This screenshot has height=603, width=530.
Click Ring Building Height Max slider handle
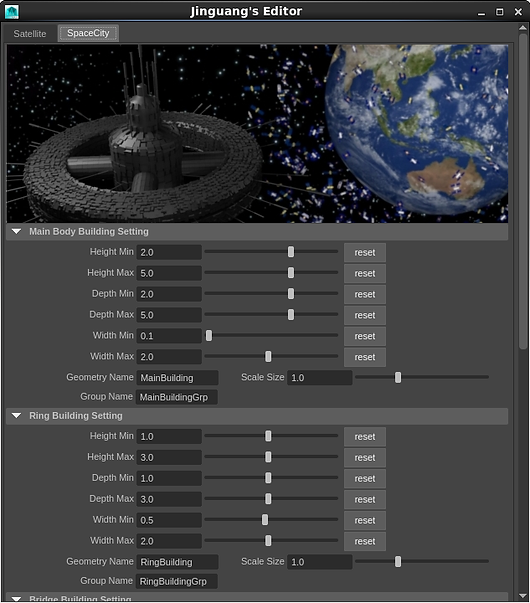pyautogui.click(x=268, y=457)
